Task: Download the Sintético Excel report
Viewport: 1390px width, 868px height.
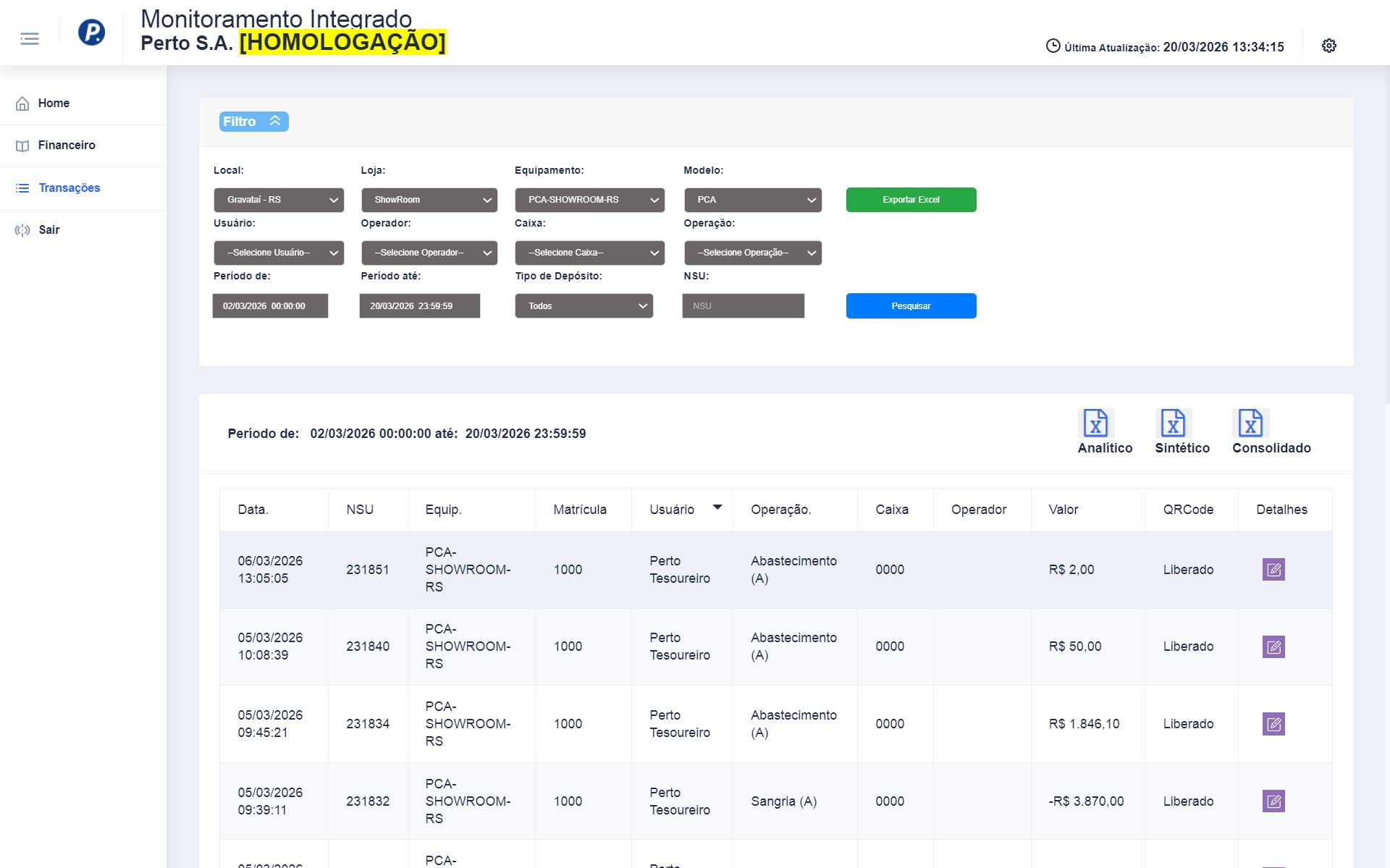Action: tap(1173, 424)
